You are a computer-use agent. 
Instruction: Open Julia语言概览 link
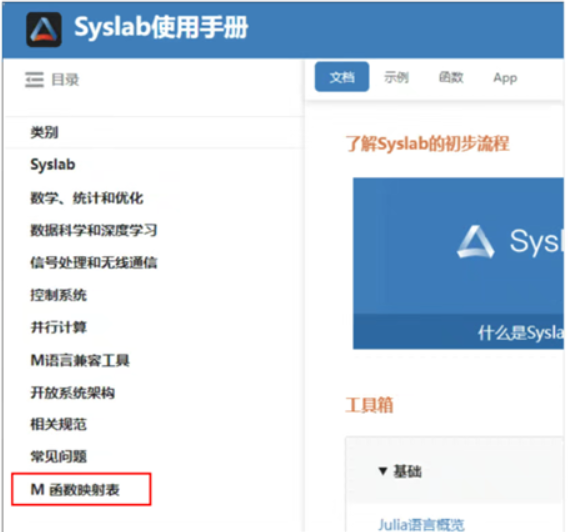(421, 524)
